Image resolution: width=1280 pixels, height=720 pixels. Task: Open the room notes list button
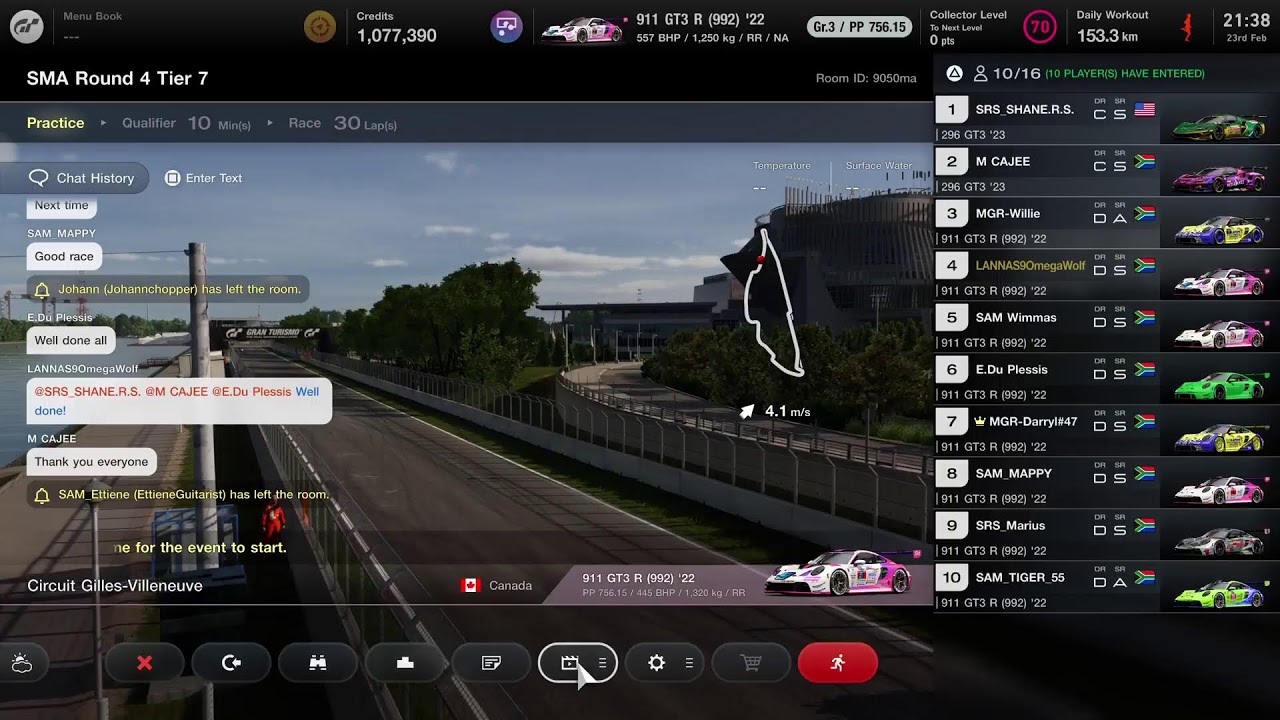[x=491, y=663]
